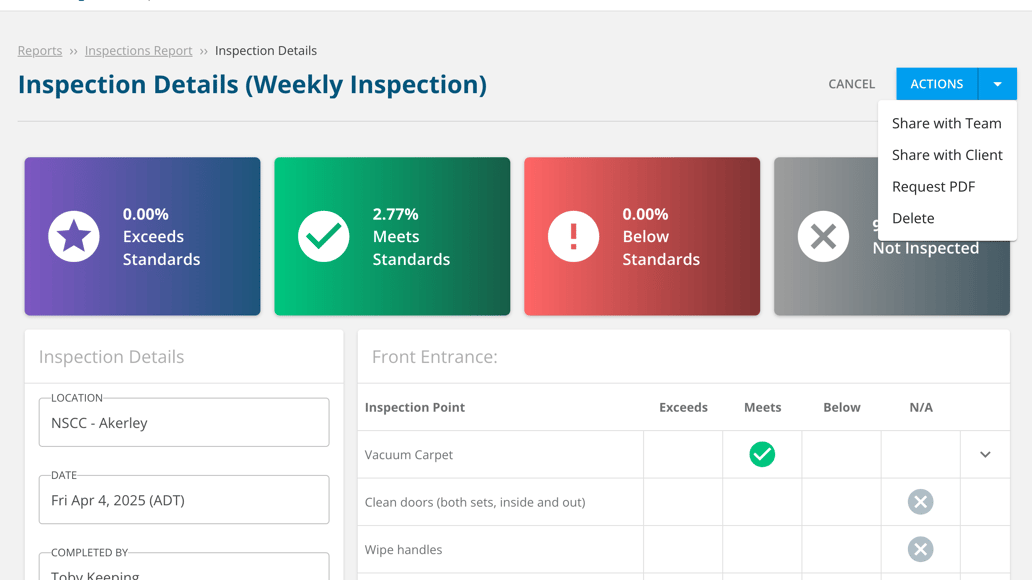Toggle green Meets check for Vacuum Carpet
Image resolution: width=1032 pixels, height=580 pixels.
click(762, 455)
